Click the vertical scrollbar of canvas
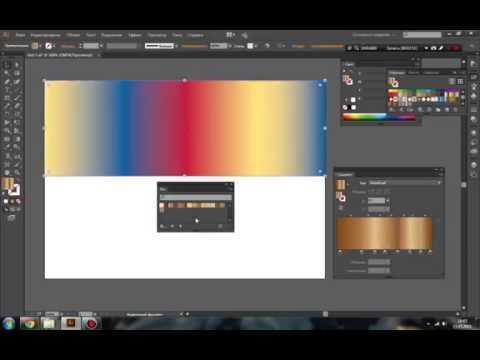Viewport: 480px width, 360px height. pyautogui.click(x=464, y=185)
